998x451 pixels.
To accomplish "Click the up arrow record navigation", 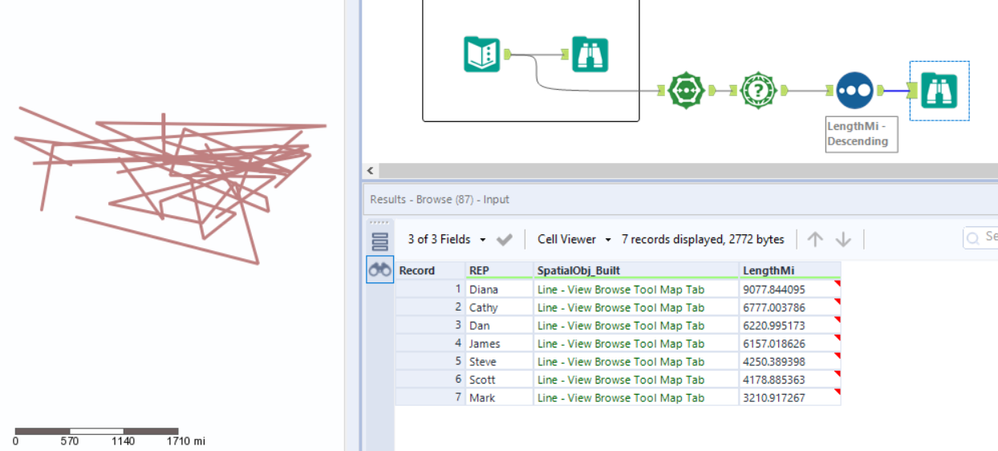I will point(815,239).
